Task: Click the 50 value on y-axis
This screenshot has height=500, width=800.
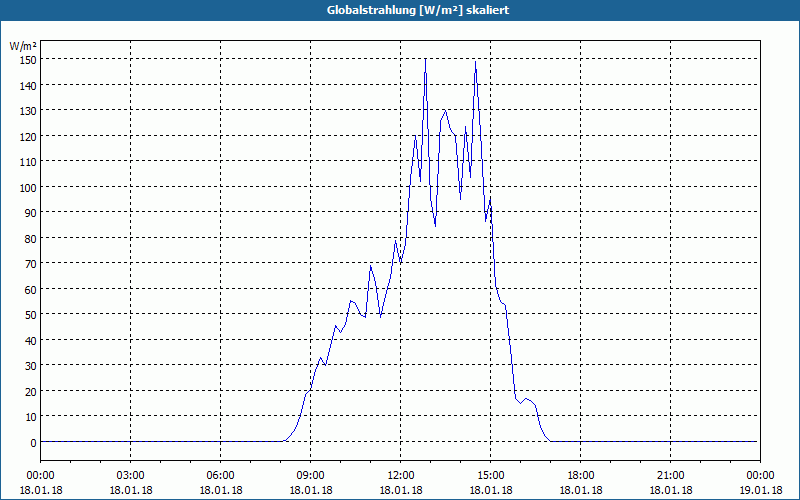Action: 32,315
